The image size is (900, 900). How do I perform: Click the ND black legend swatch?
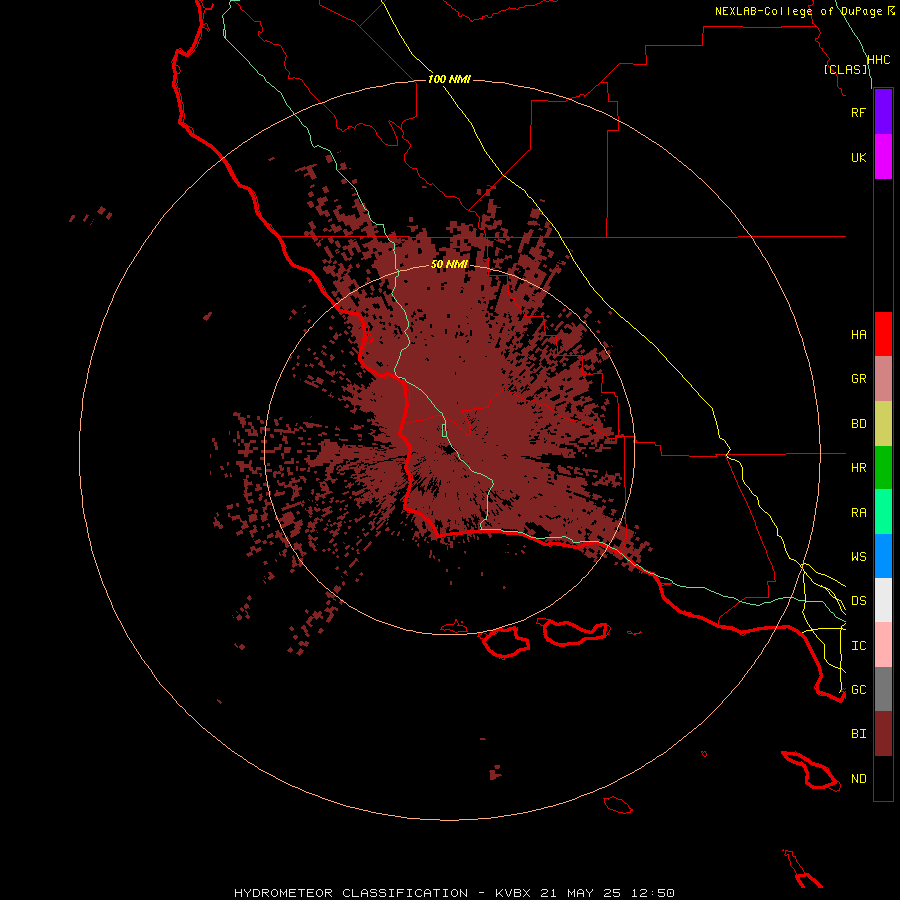point(883,778)
